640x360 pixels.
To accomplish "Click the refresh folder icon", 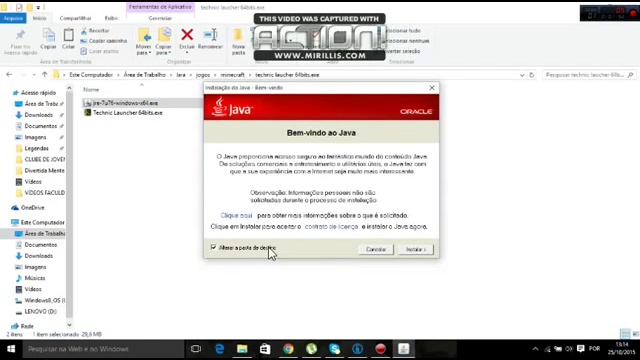I will (x=531, y=75).
